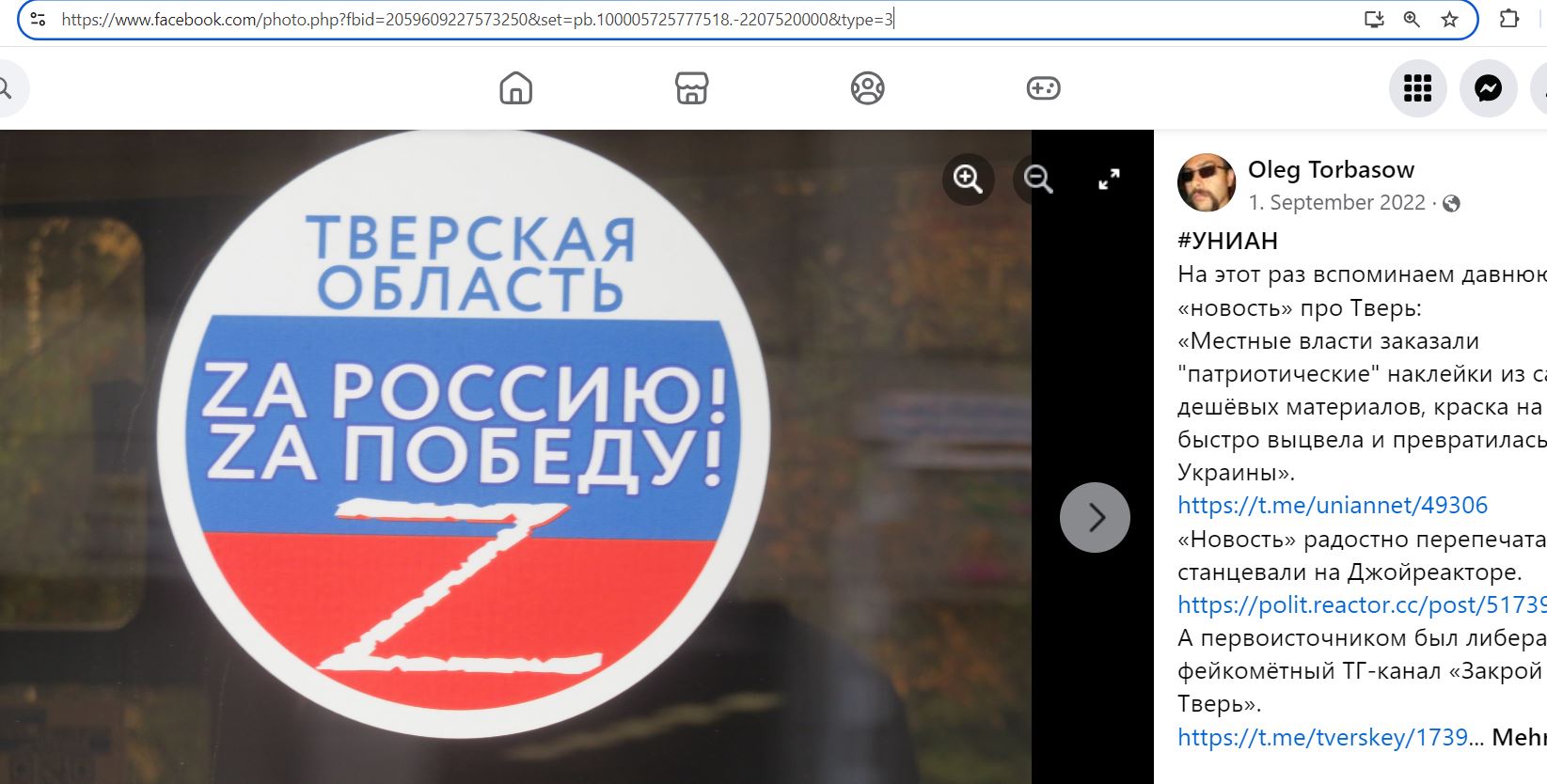Open the Facebook menu grid
This screenshot has width=1547, height=784.
click(1417, 88)
